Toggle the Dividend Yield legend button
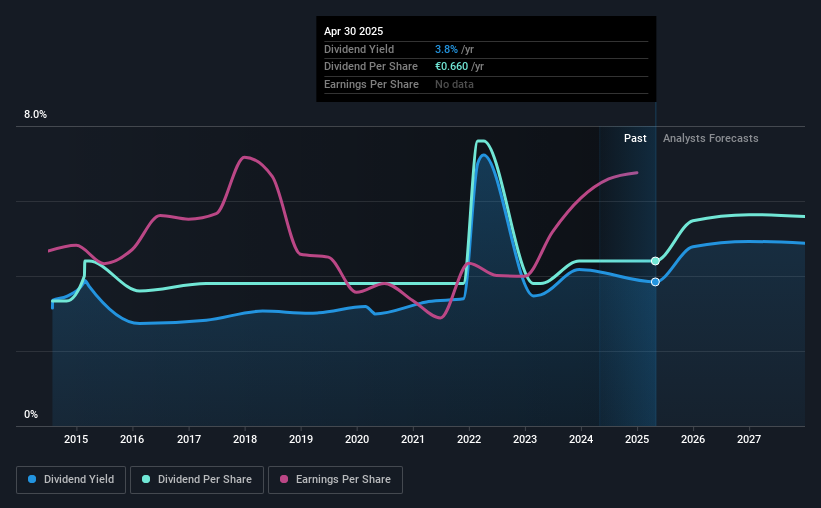Screen dimensions: 821x508 71,480
